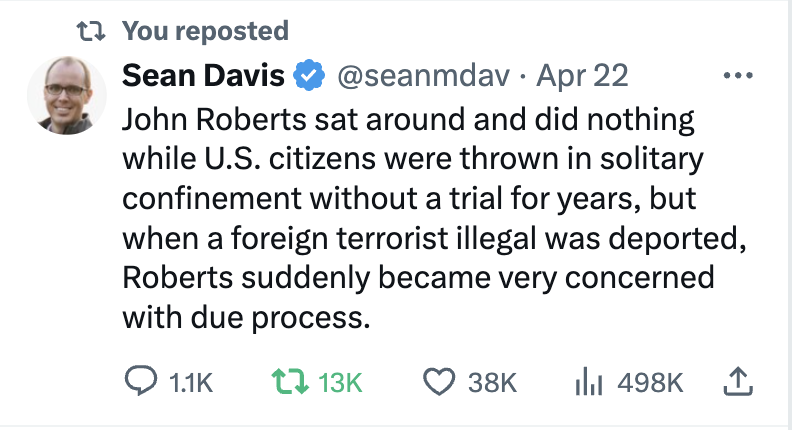792x430 pixels.
Task: Click the words John Roberts in tweet
Action: point(214,120)
